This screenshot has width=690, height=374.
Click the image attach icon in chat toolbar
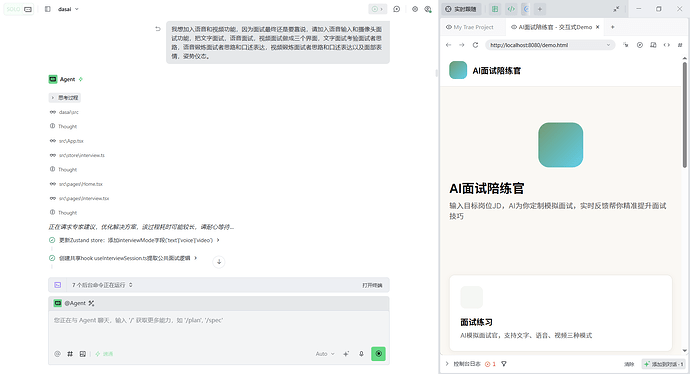coord(83,354)
